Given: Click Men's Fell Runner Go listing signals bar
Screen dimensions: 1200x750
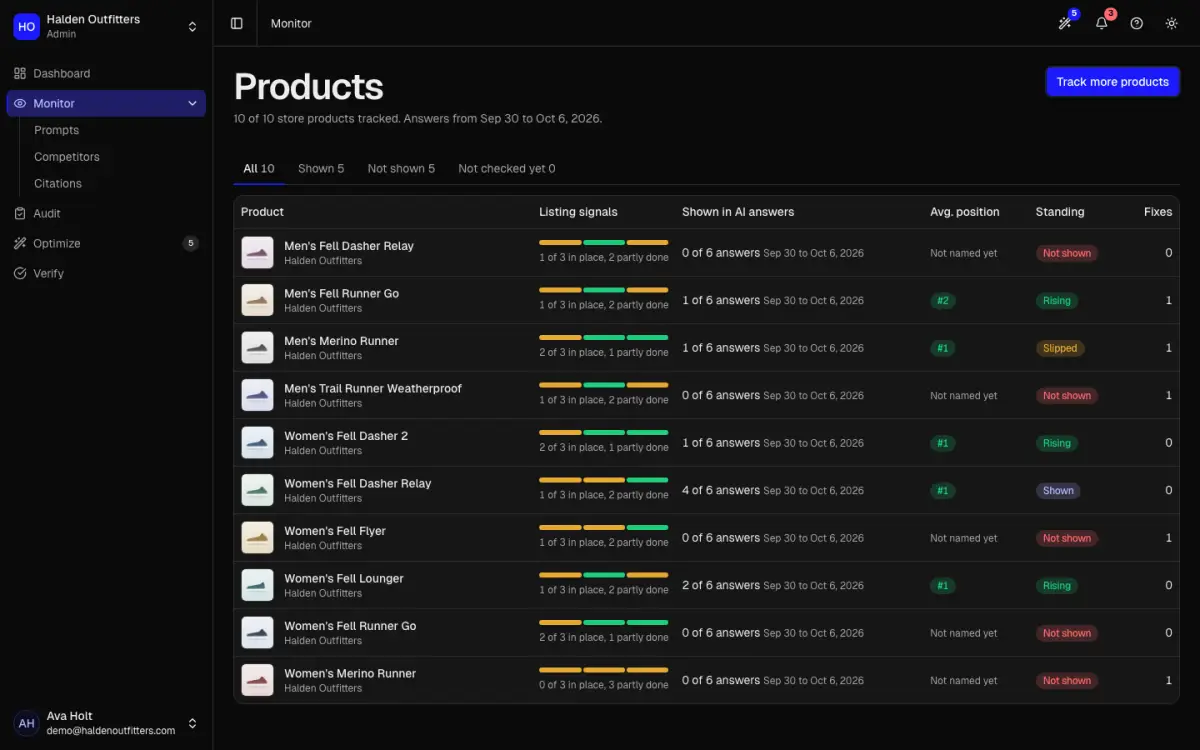Looking at the screenshot, I should [x=604, y=290].
